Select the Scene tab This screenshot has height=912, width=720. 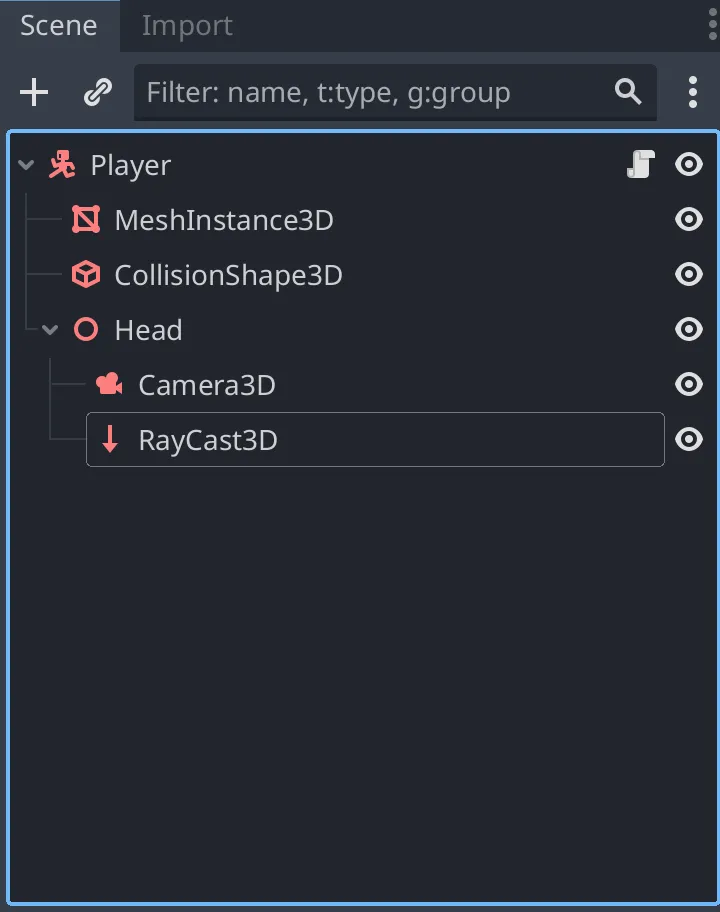coord(59,26)
